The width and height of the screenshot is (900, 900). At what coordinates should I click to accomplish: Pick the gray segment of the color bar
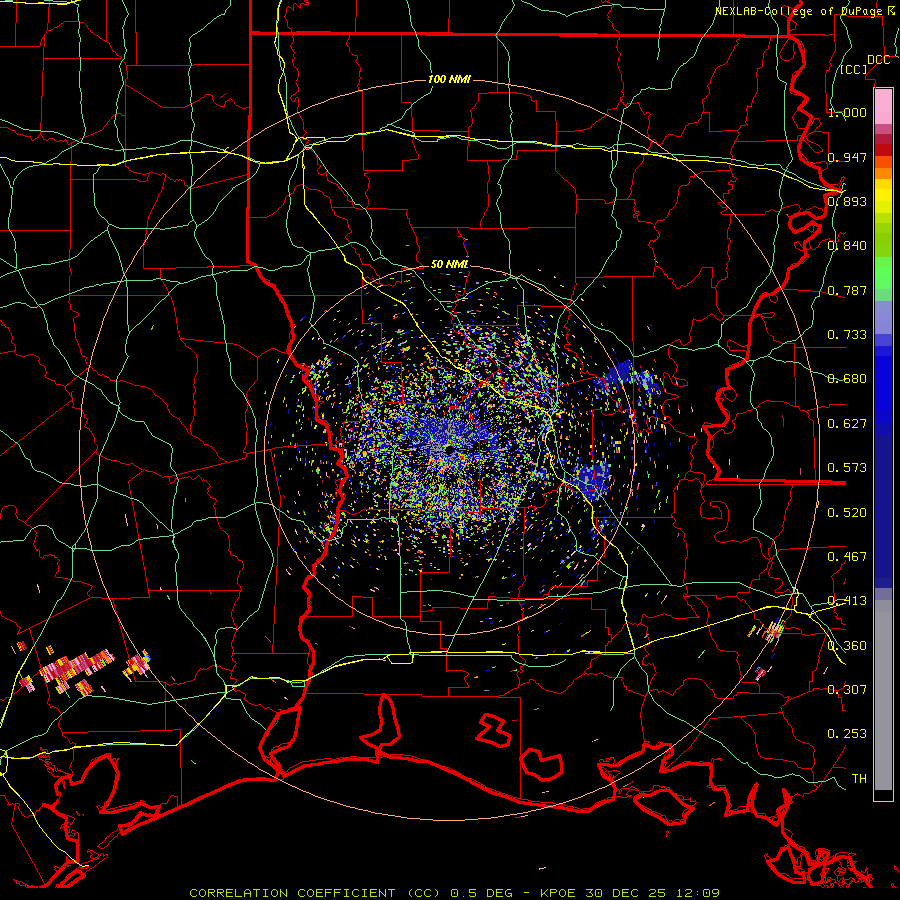(883, 695)
